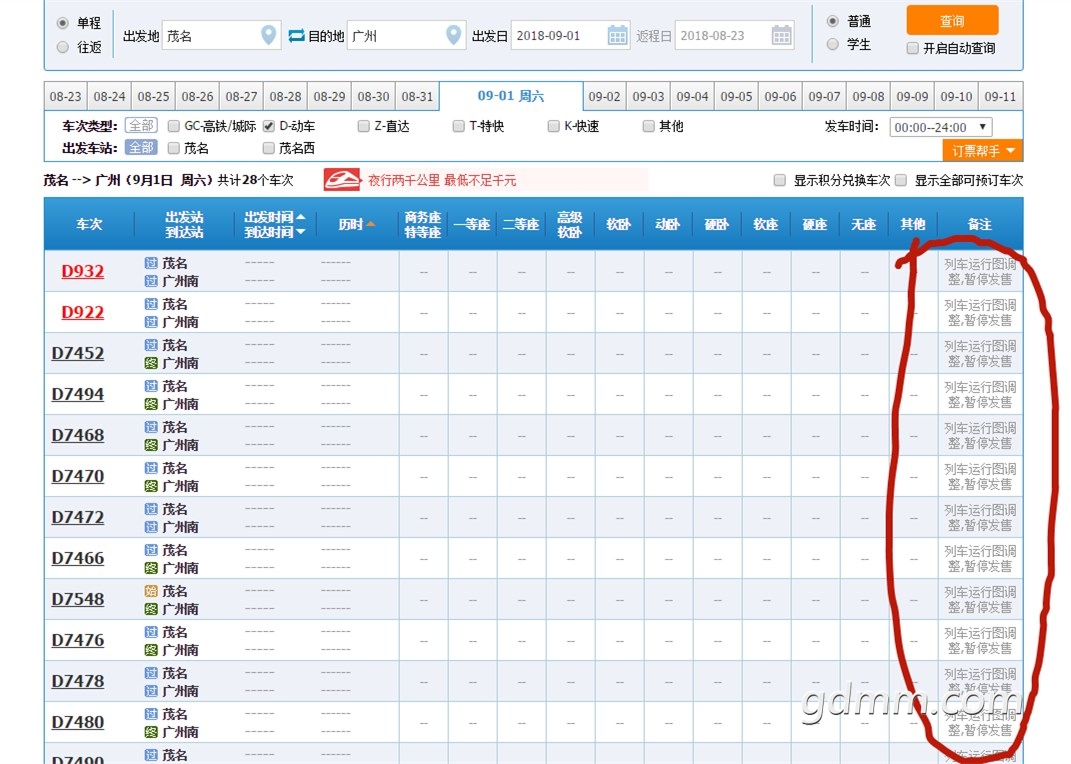Click the promotional banner logo icon

(x=342, y=180)
